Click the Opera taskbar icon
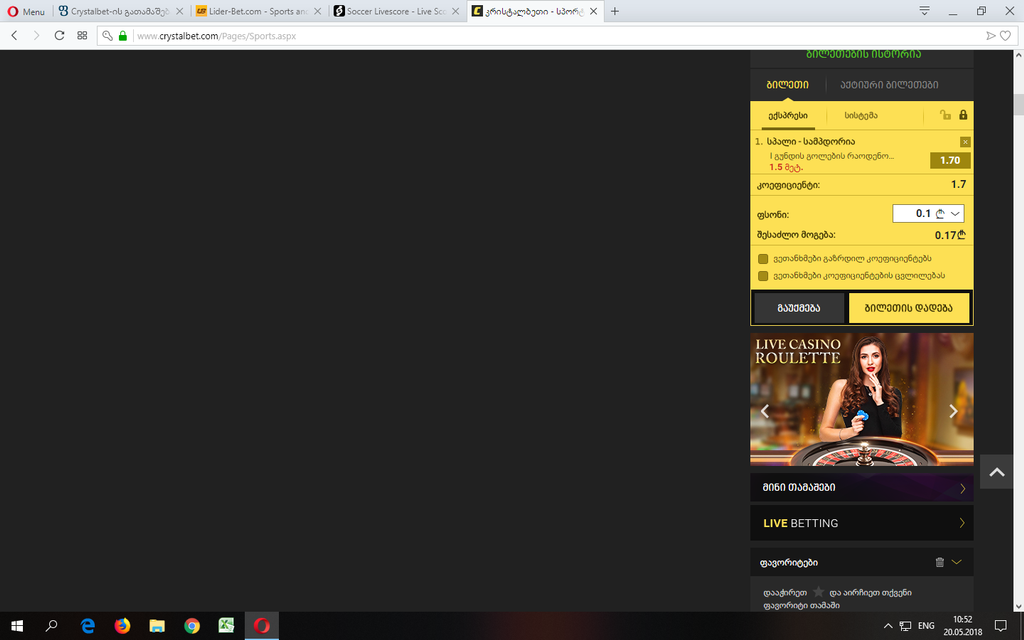 tap(262, 626)
